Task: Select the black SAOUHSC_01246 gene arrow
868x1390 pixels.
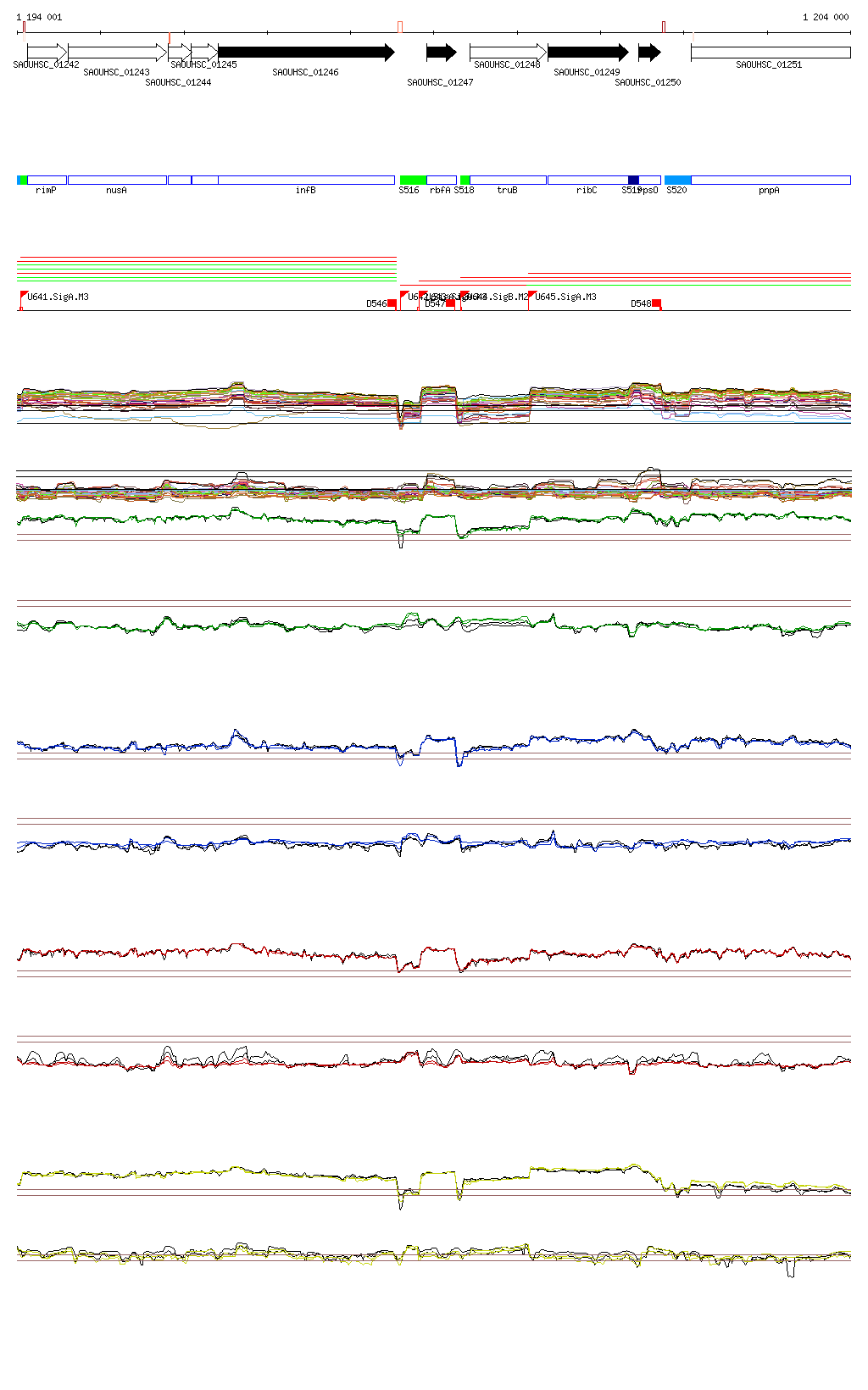Action: [306, 53]
